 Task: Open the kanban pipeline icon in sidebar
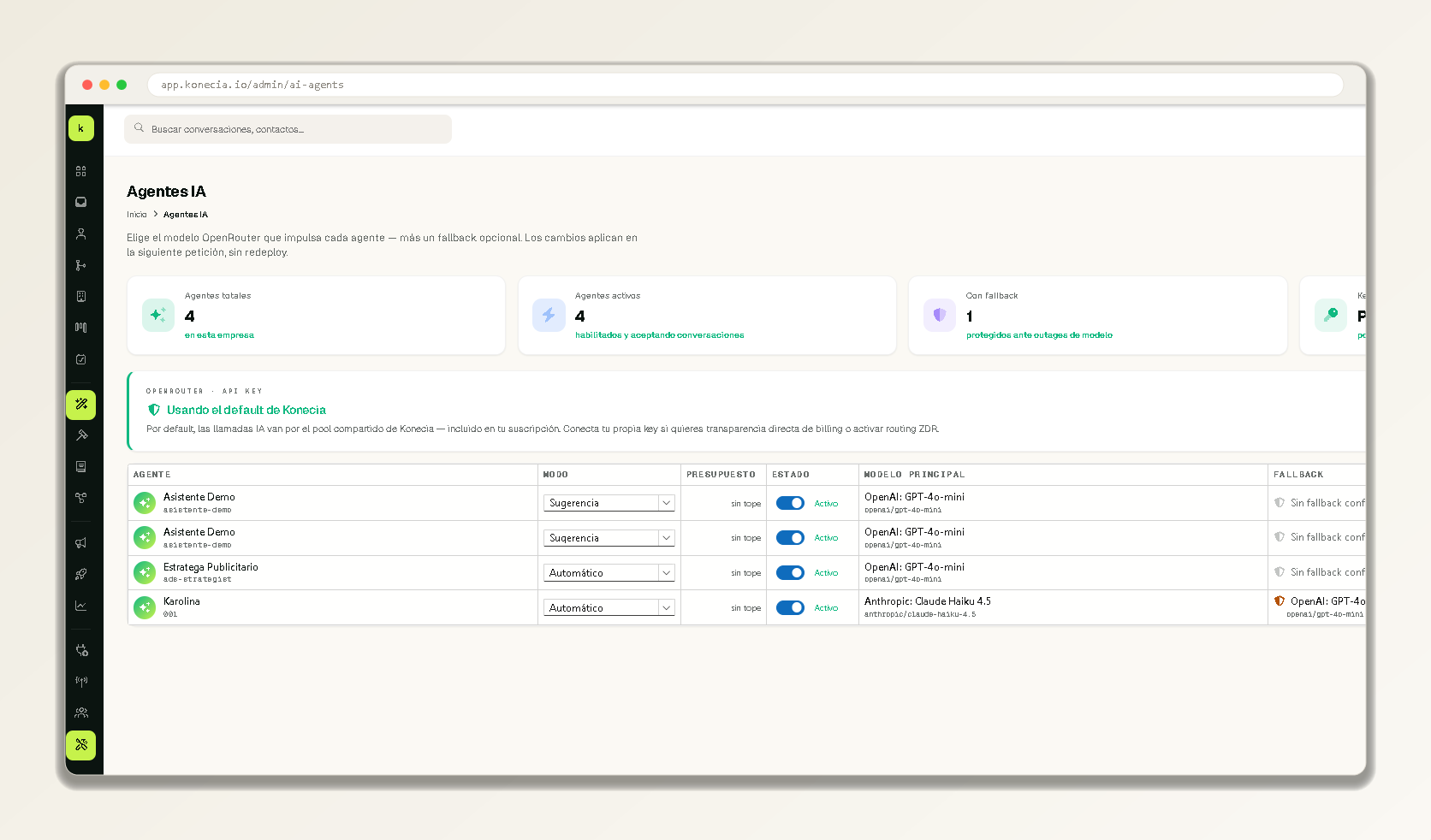click(x=81, y=328)
